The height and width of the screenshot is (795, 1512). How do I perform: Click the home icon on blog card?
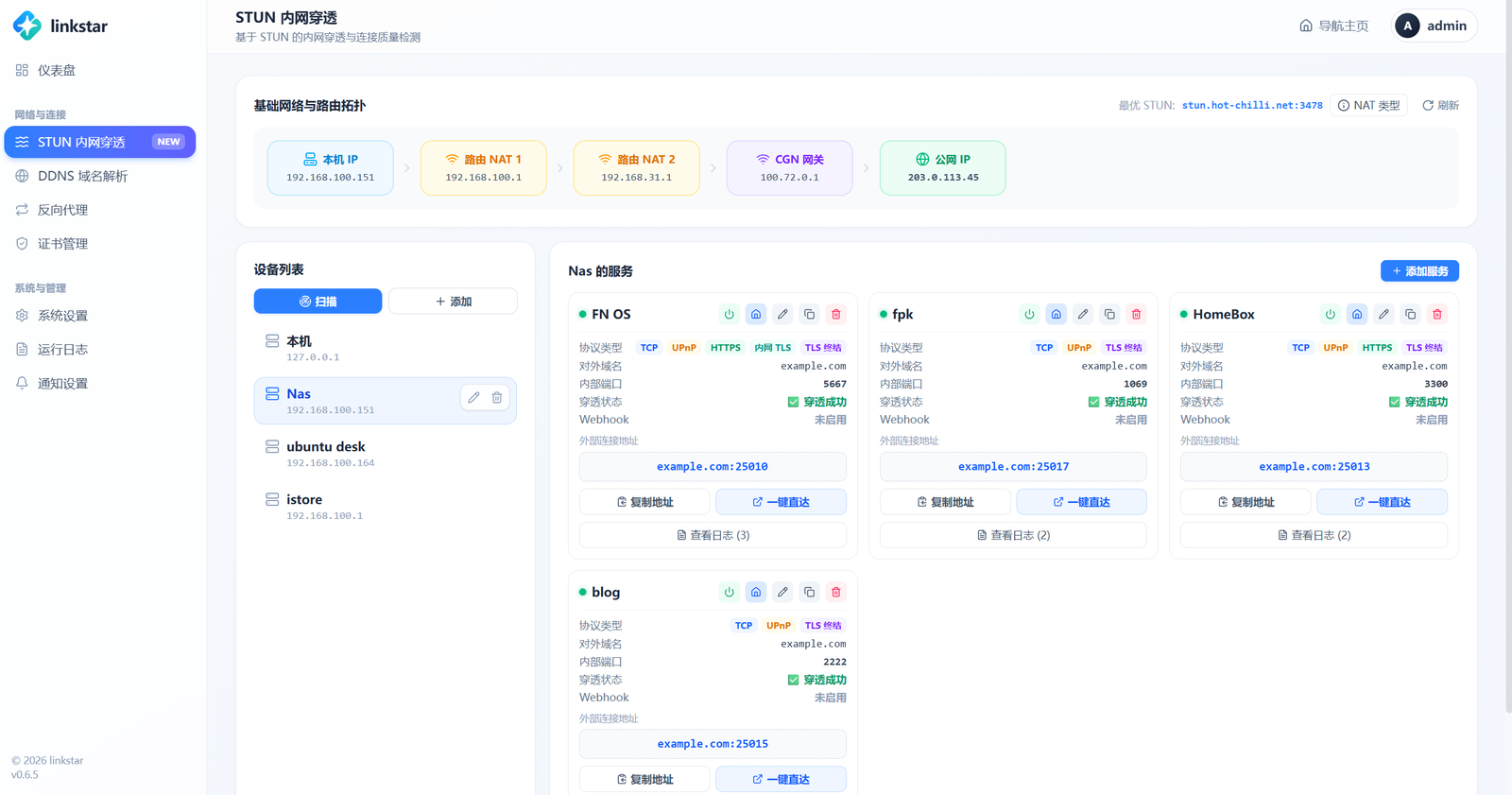point(756,592)
